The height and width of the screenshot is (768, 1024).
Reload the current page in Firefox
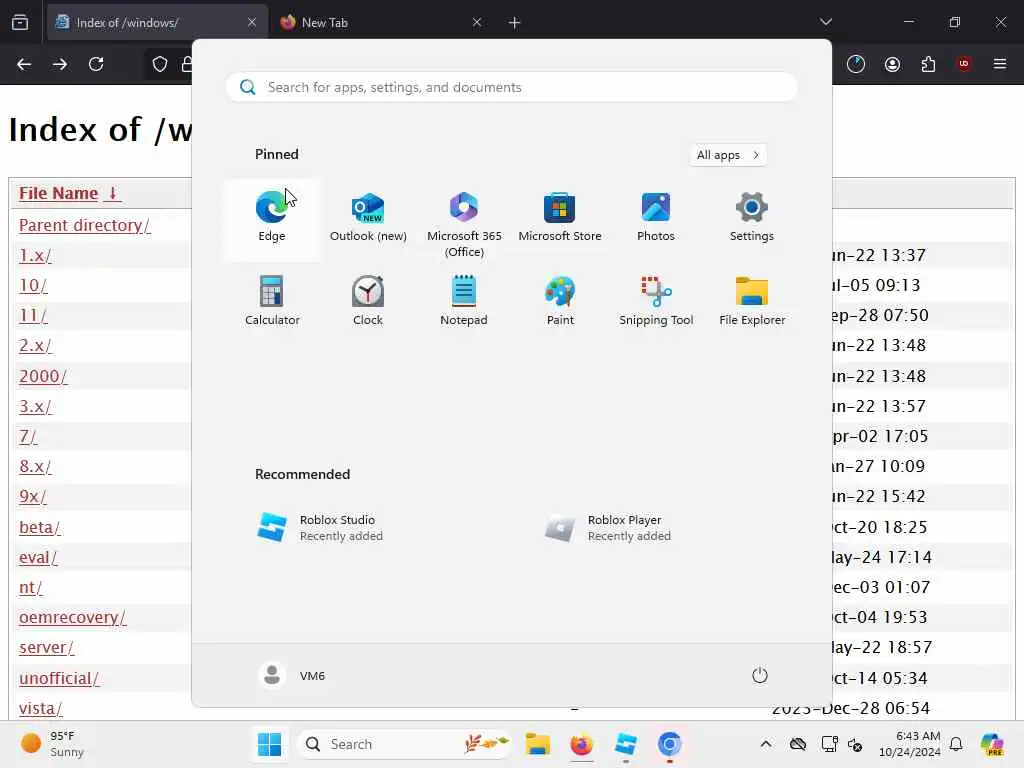[96, 64]
